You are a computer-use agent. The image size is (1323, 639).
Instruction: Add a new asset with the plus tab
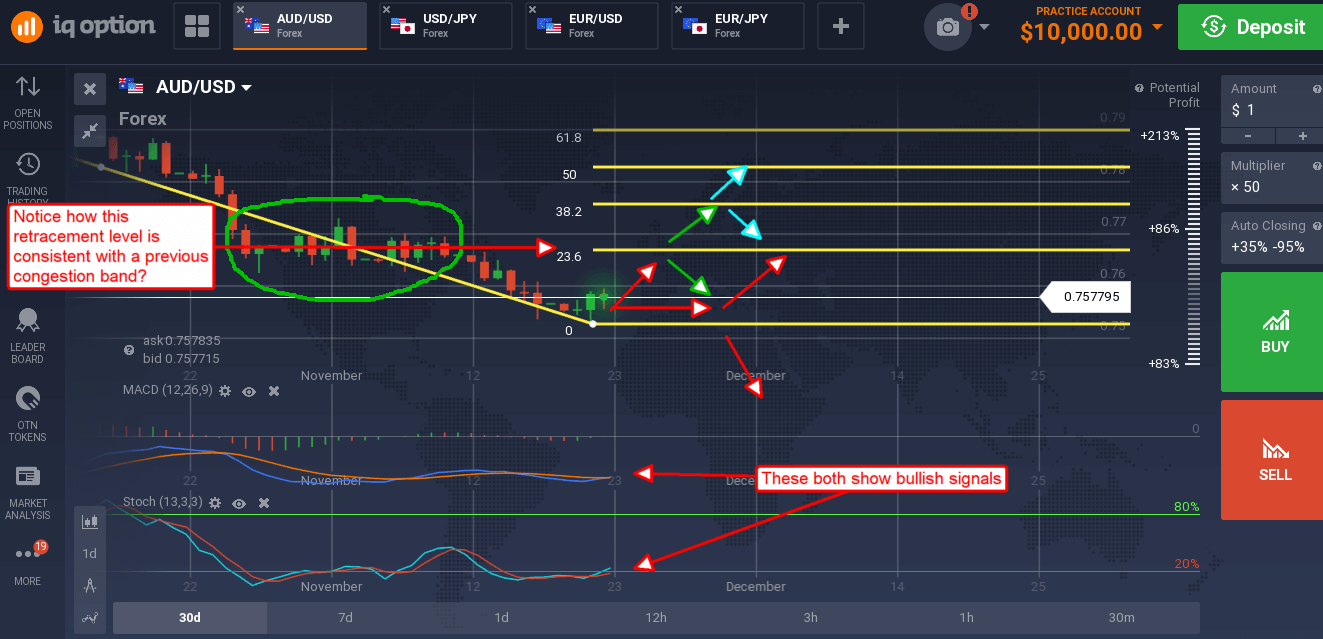click(840, 26)
